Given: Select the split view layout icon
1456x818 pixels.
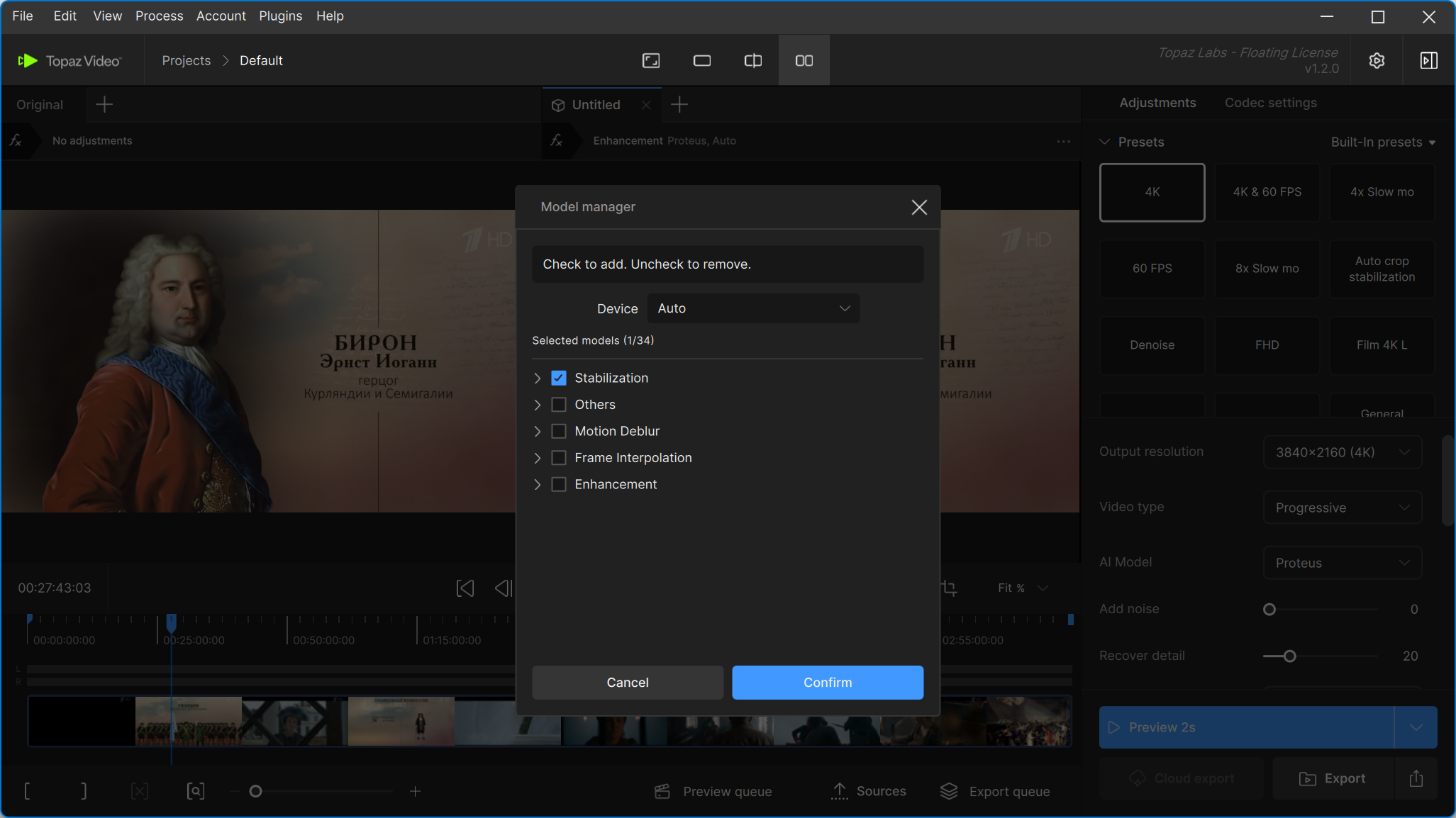Looking at the screenshot, I should (x=752, y=61).
